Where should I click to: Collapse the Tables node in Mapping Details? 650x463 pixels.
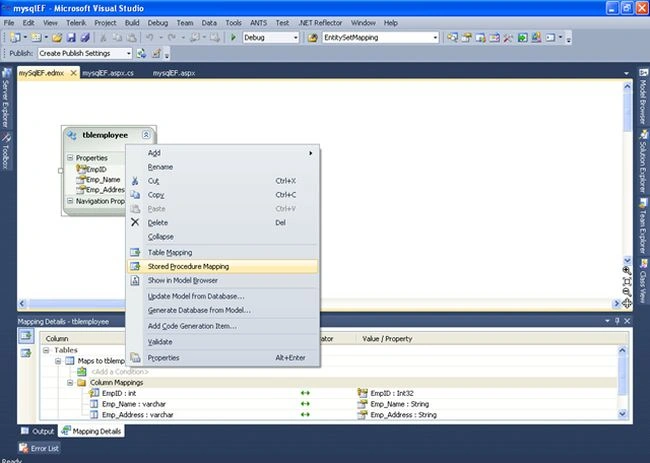point(46,350)
